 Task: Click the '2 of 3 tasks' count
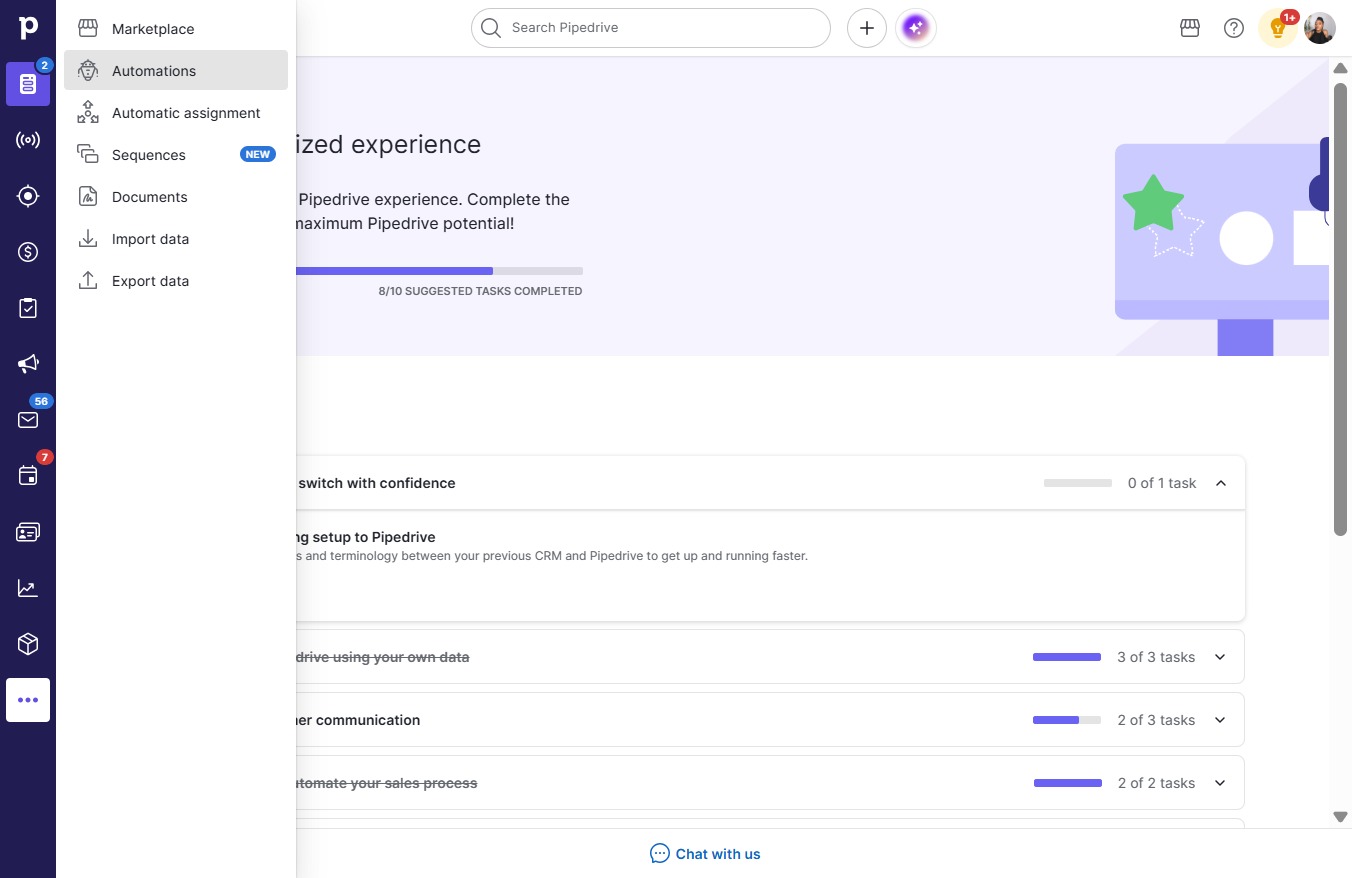pyautogui.click(x=1156, y=720)
